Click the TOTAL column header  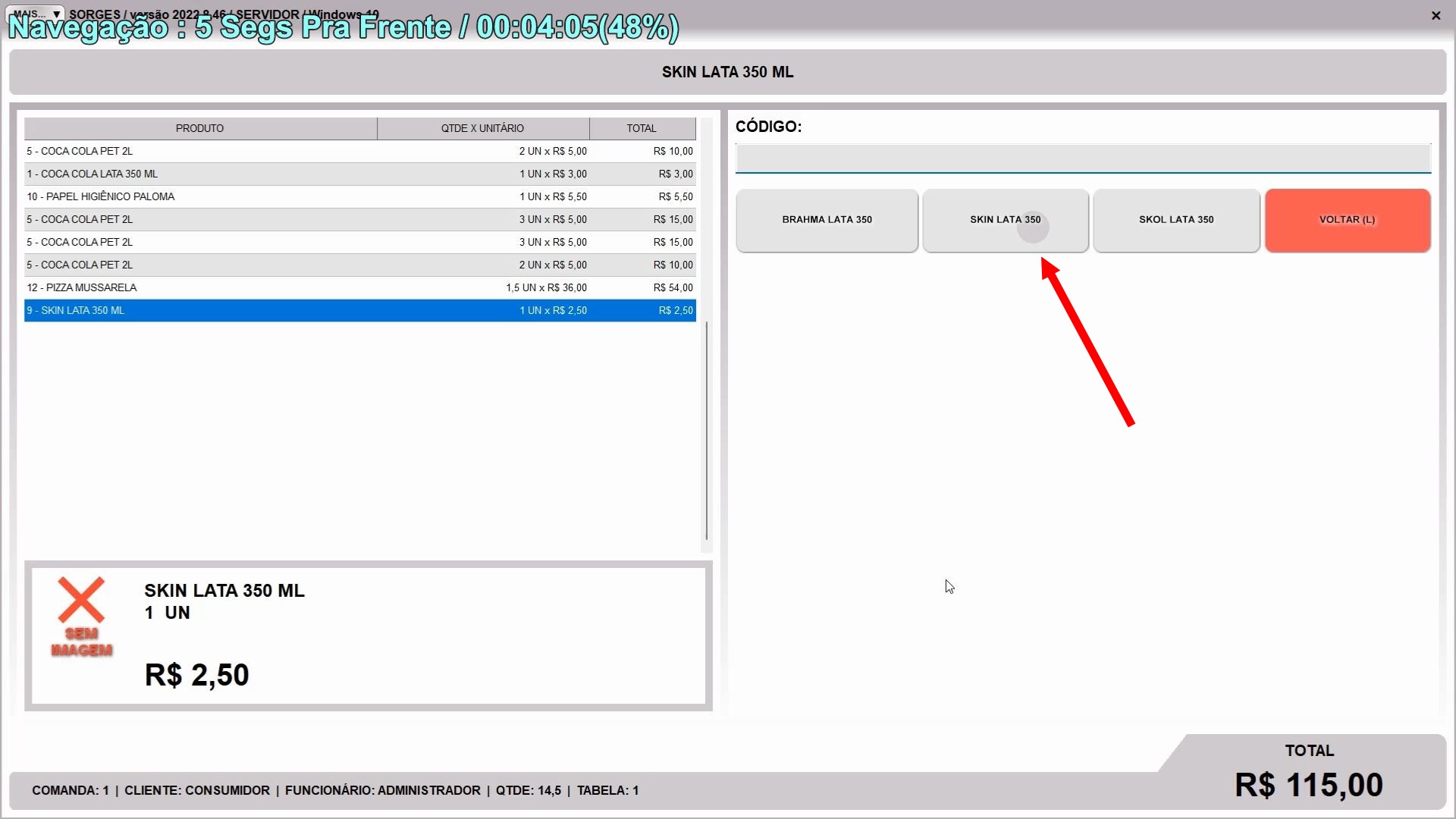pyautogui.click(x=642, y=128)
